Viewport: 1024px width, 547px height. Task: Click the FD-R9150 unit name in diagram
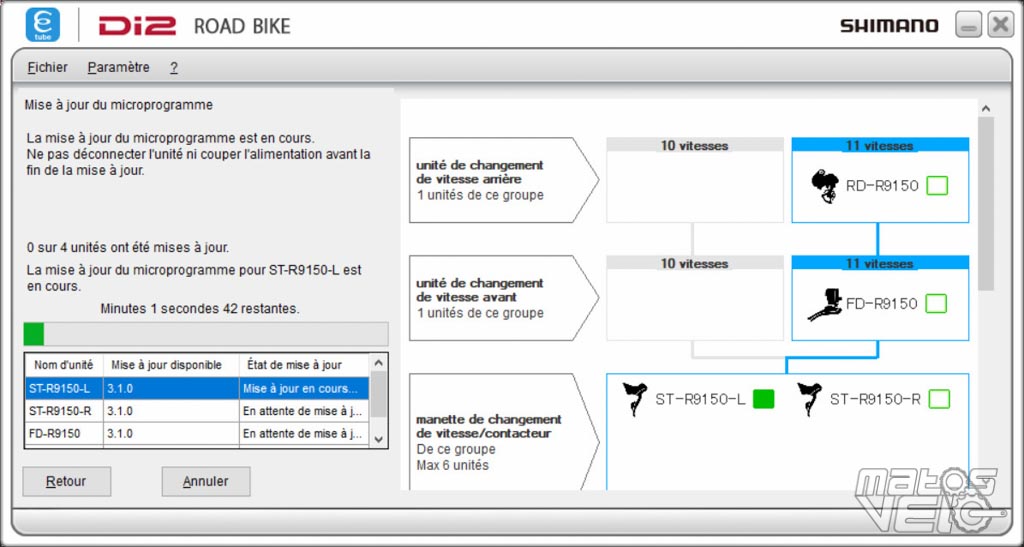click(x=882, y=304)
